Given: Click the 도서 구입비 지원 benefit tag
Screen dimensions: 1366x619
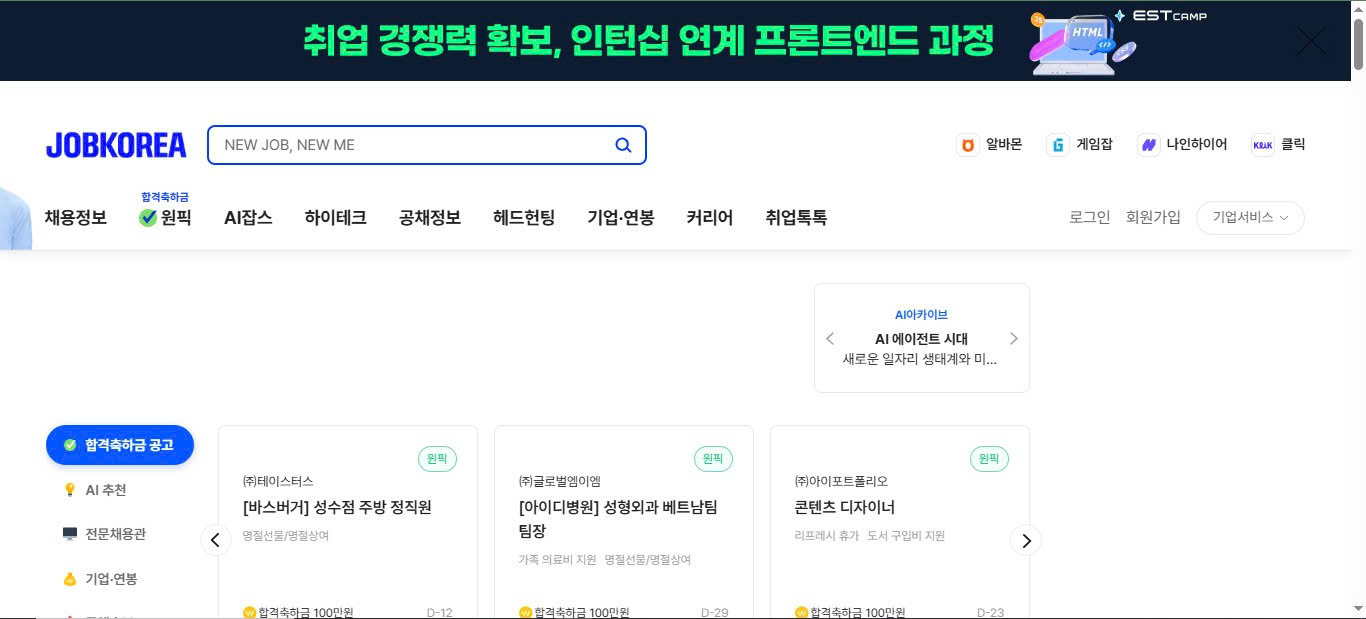Looking at the screenshot, I should point(906,535).
